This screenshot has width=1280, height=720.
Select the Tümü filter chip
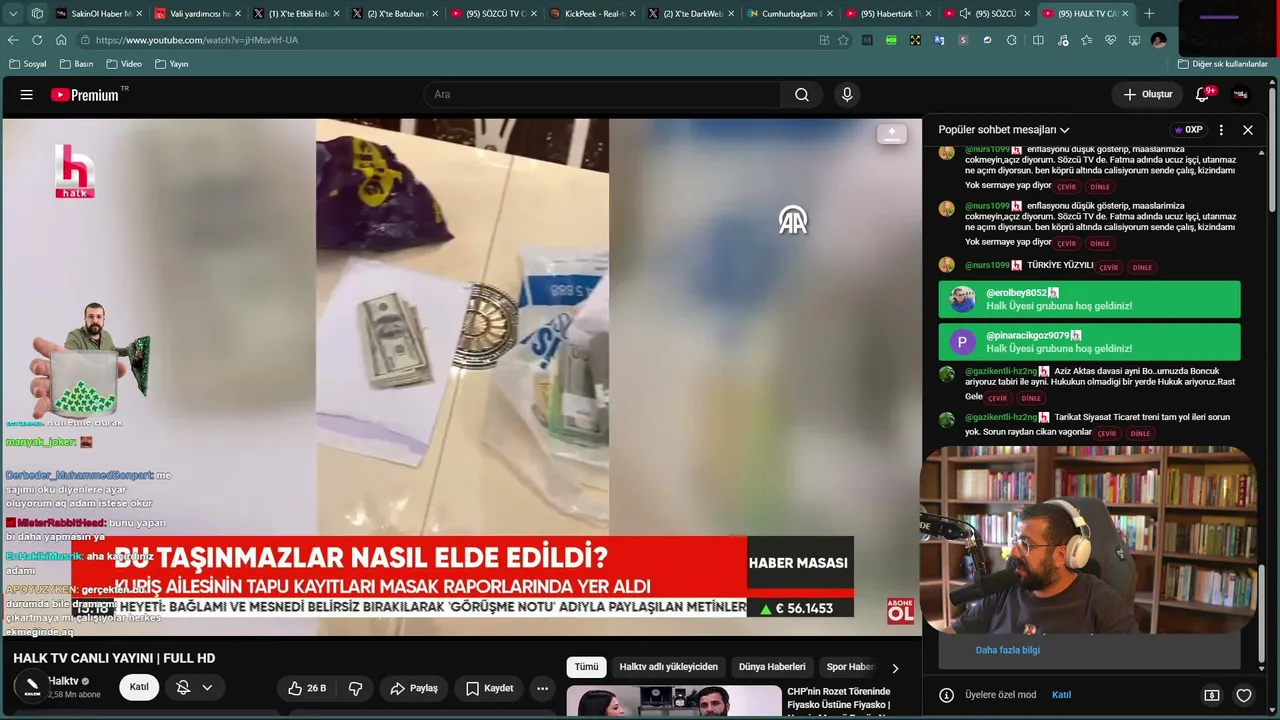(x=586, y=667)
